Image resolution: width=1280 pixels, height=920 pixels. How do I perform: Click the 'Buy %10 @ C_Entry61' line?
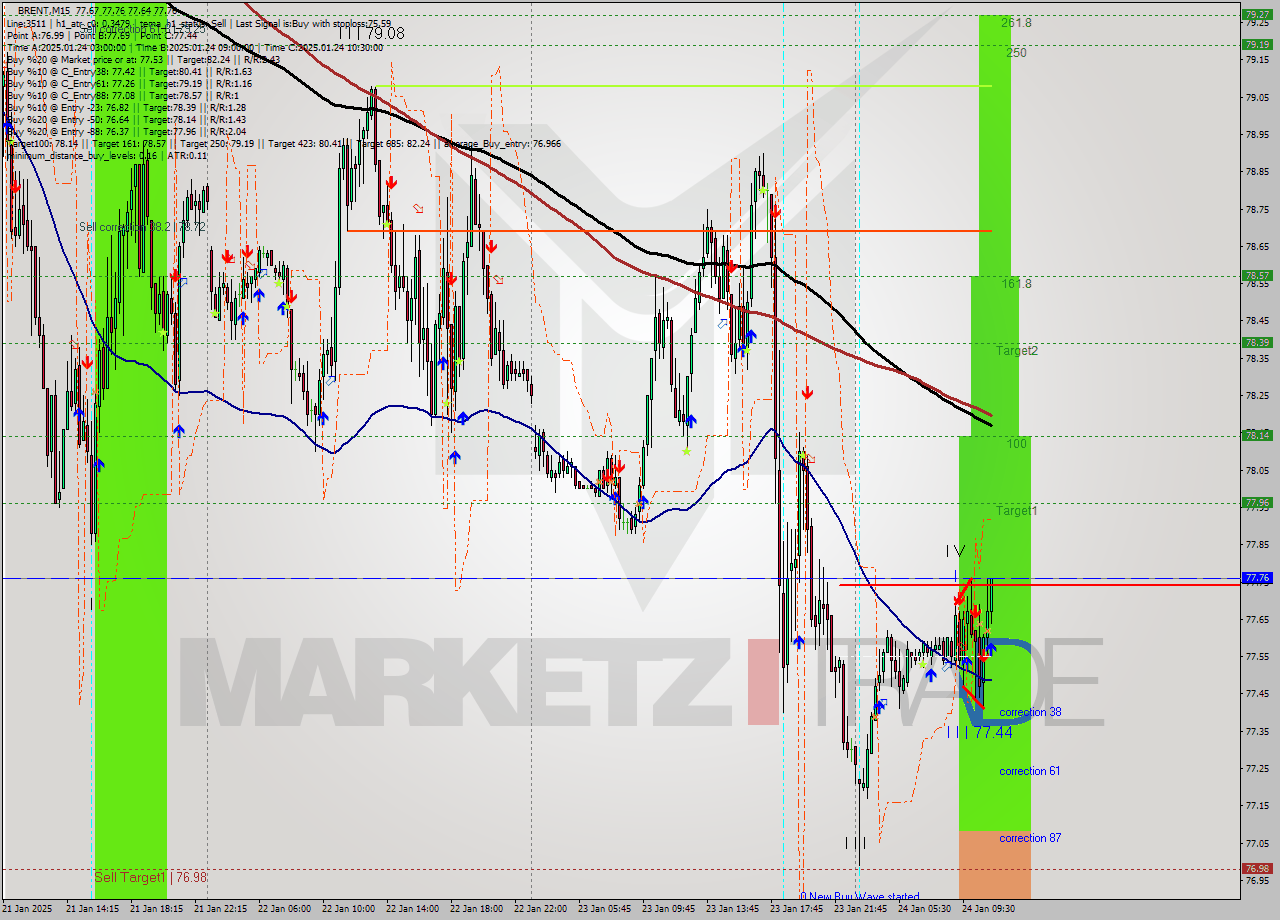pyautogui.click(x=129, y=83)
